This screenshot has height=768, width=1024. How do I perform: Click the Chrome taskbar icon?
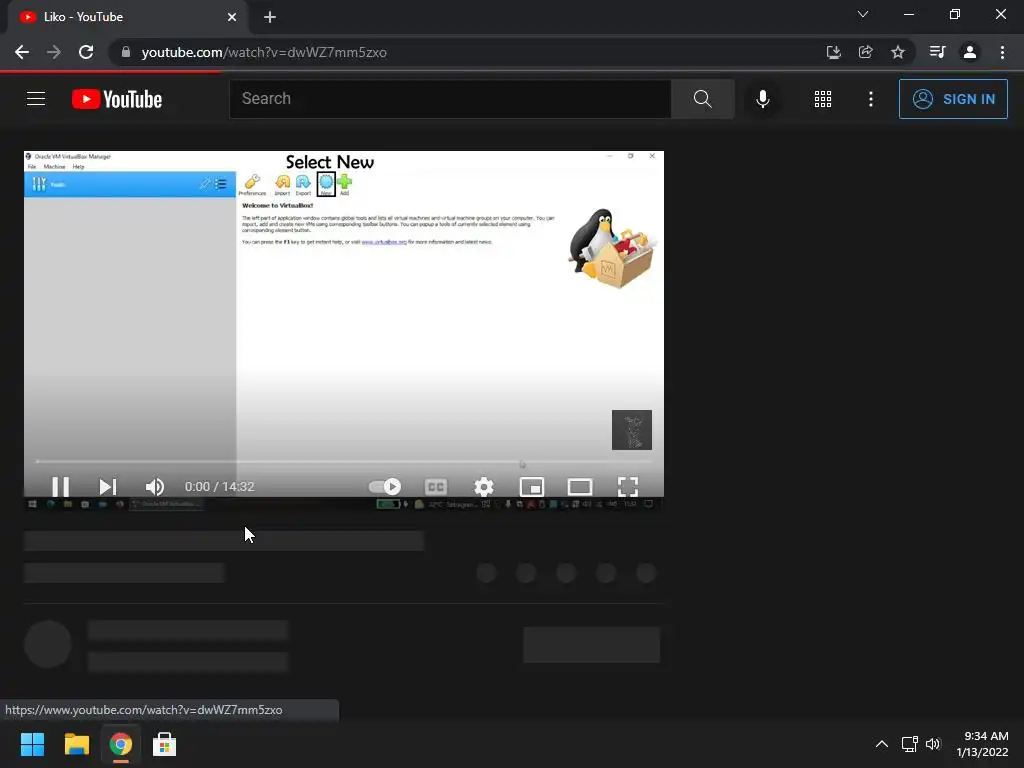click(120, 744)
